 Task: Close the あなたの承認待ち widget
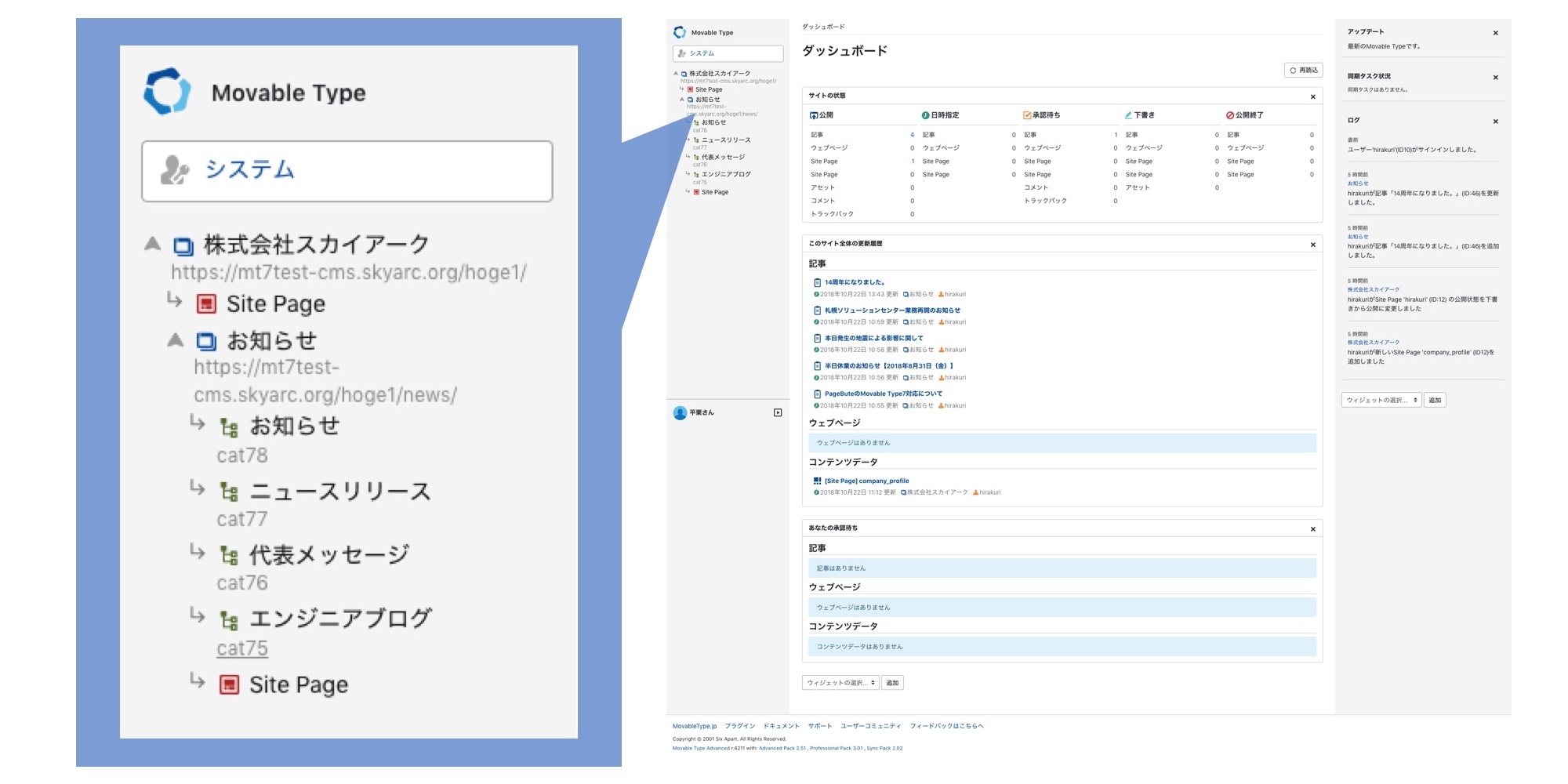1313,529
